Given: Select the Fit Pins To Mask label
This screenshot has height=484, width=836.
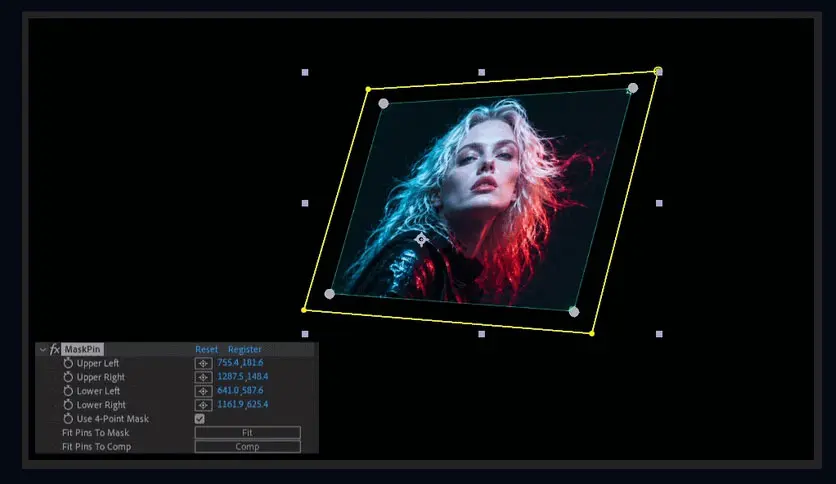Looking at the screenshot, I should point(95,433).
